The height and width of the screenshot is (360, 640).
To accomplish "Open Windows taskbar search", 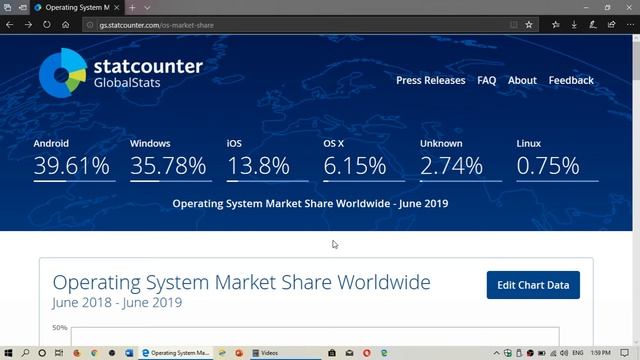I will [25, 353].
